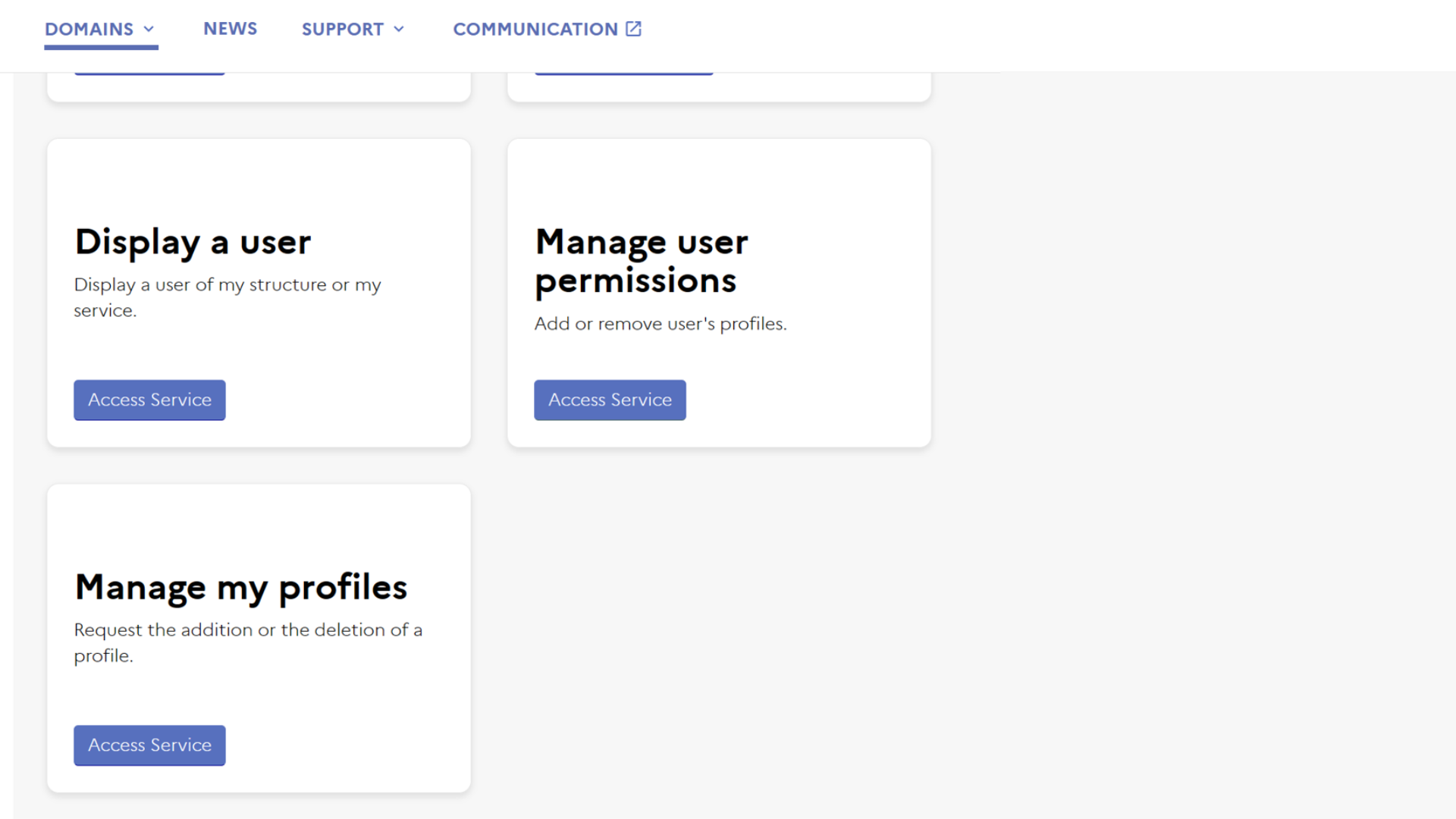The width and height of the screenshot is (1456, 819).
Task: Select the 'Display a user' heading
Action: 193,242
